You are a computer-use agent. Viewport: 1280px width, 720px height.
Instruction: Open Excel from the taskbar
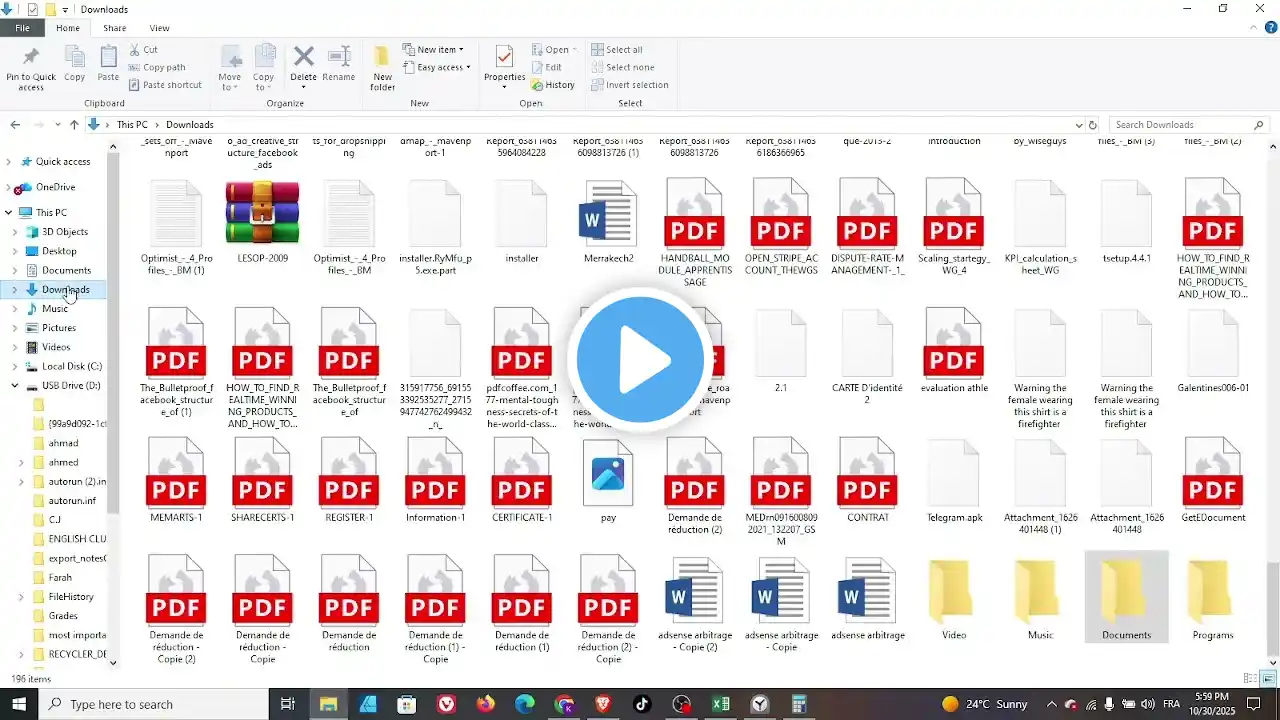point(721,704)
